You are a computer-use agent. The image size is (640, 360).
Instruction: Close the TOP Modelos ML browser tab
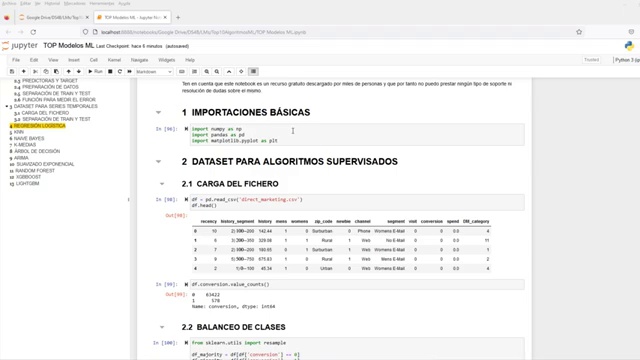coord(165,18)
